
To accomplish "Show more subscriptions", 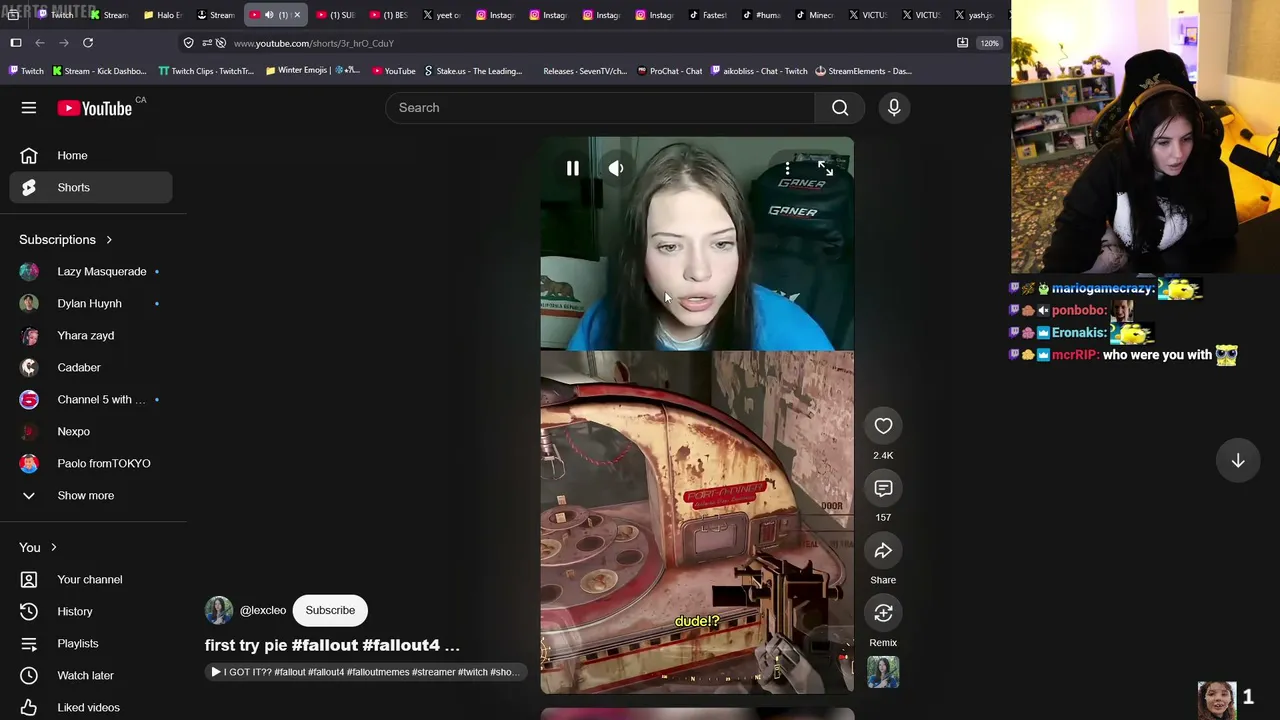I will click(x=91, y=496).
